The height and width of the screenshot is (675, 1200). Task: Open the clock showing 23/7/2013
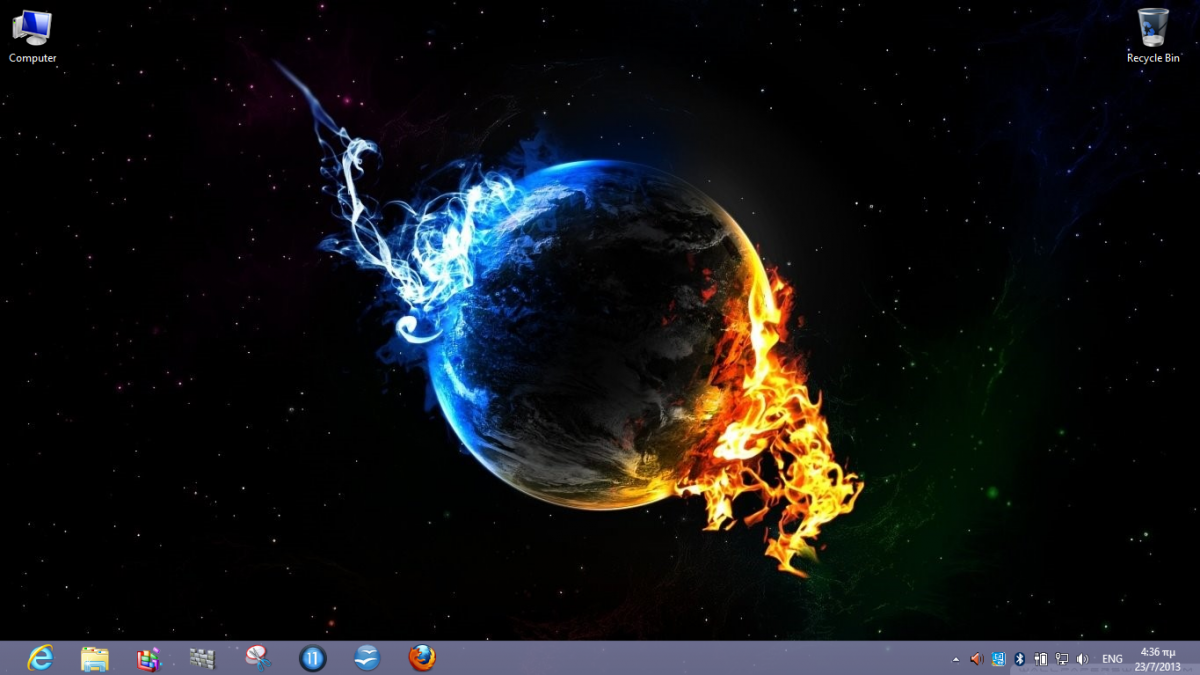pyautogui.click(x=1158, y=659)
